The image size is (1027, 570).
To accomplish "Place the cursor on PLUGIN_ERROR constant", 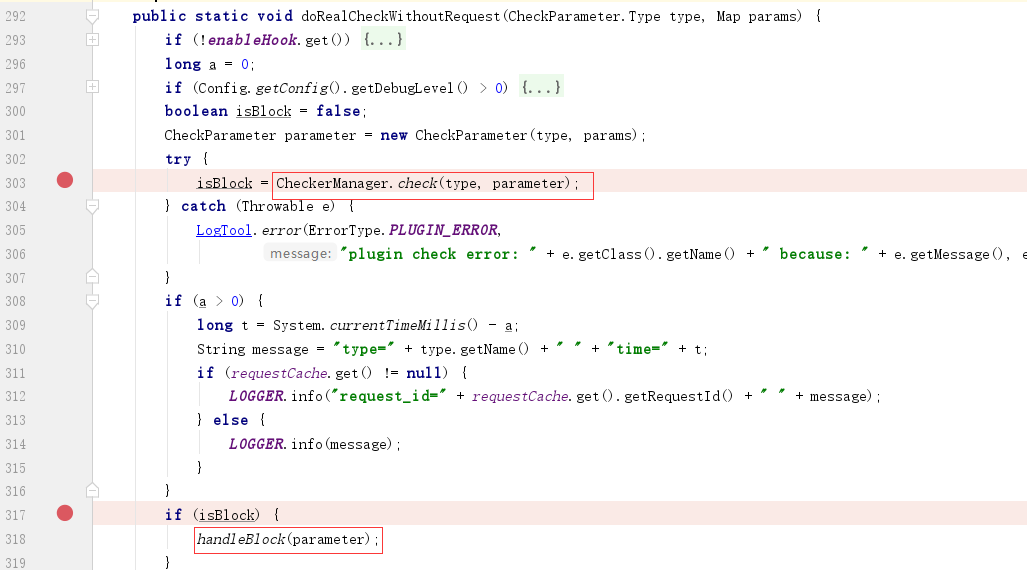I will click(443, 230).
